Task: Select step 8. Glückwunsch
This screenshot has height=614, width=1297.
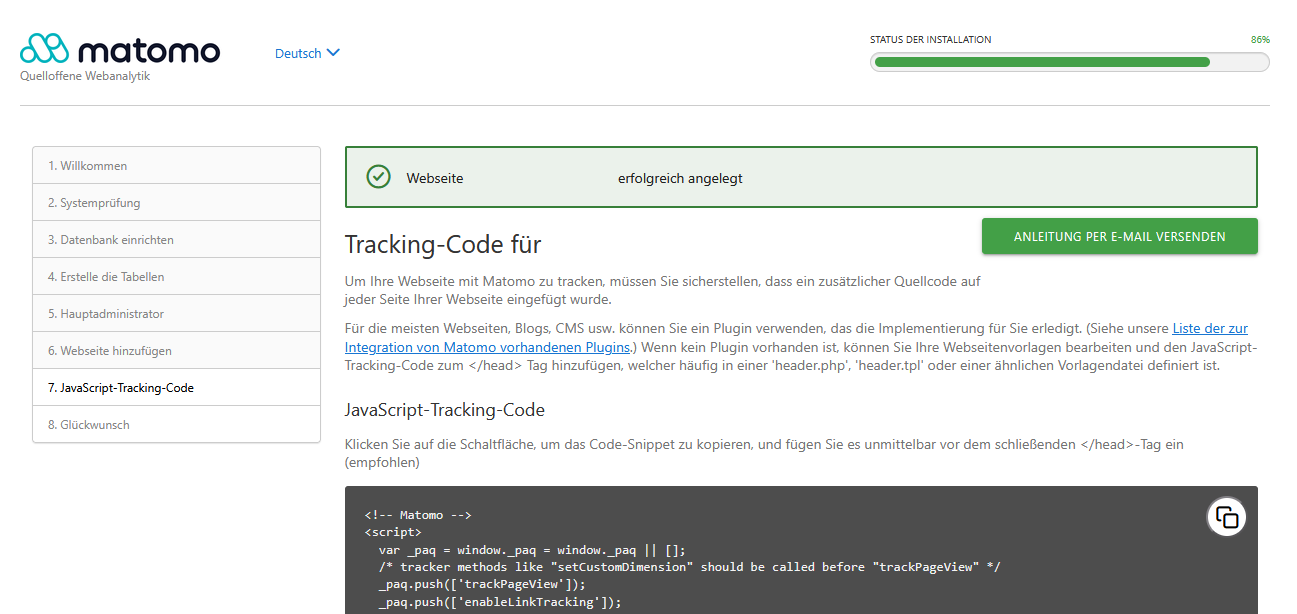Action: pyautogui.click(x=176, y=425)
